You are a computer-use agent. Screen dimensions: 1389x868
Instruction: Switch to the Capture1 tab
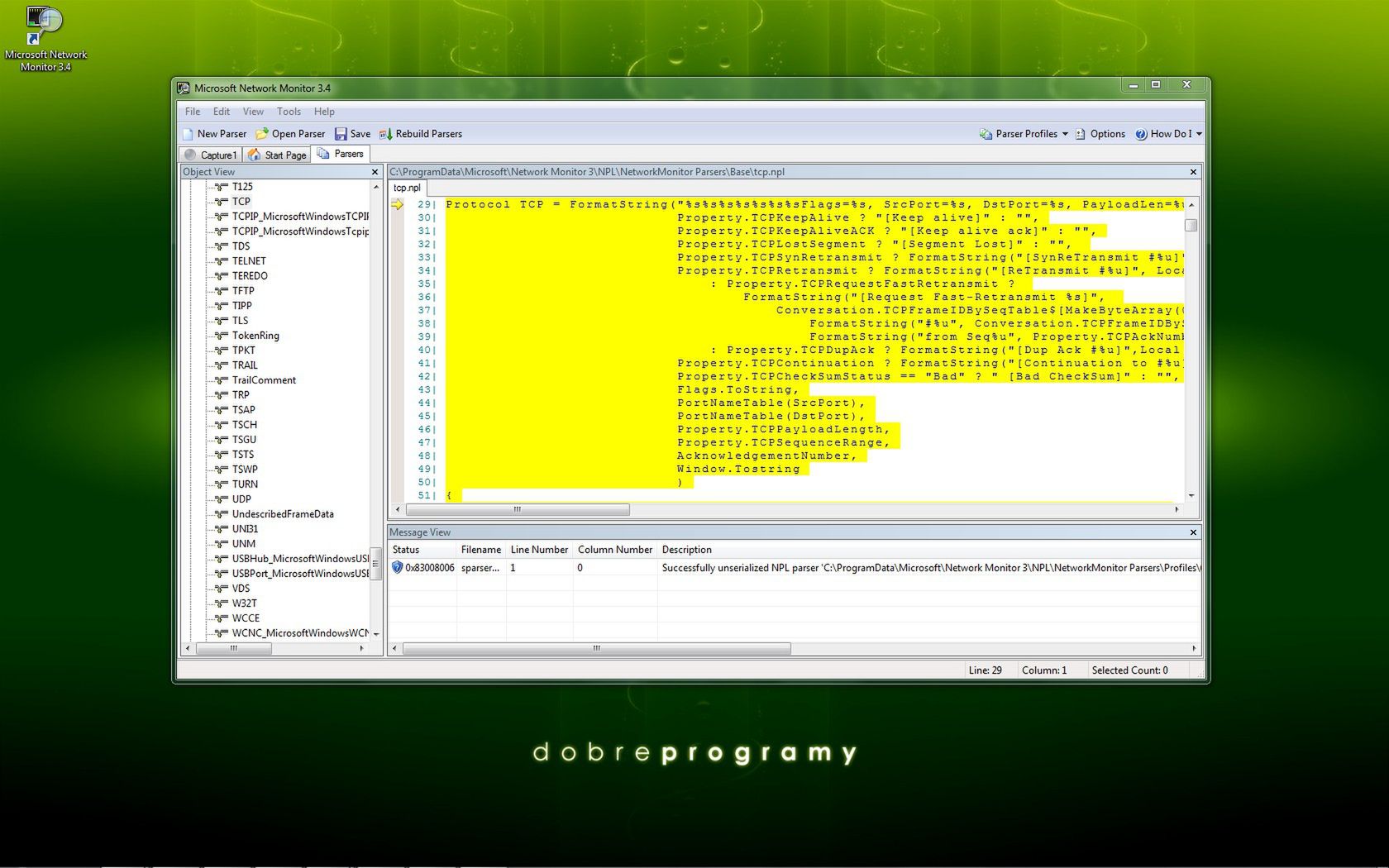(x=211, y=155)
